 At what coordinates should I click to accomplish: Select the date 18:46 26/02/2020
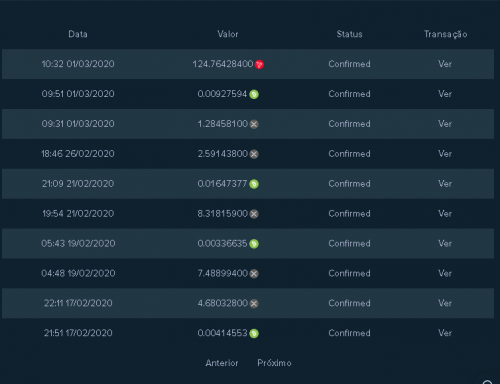78,154
